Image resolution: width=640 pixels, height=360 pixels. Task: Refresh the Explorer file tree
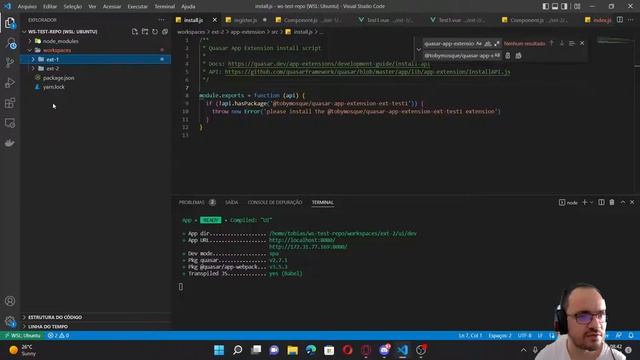coord(155,31)
